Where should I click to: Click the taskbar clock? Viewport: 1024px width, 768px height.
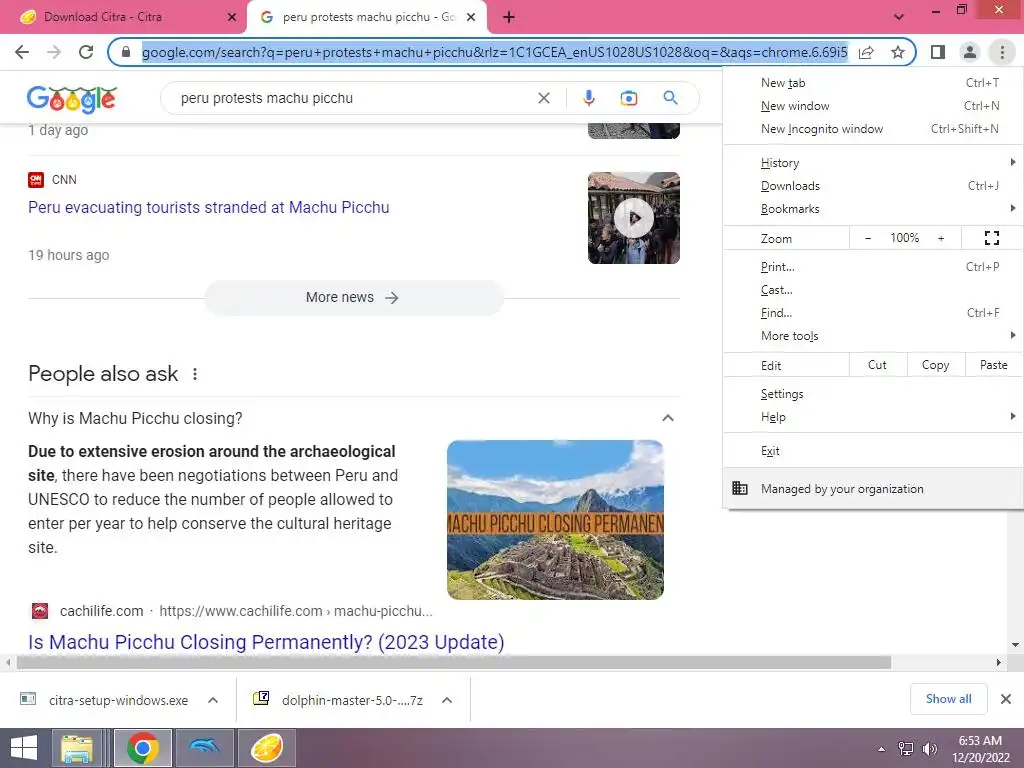coord(980,749)
